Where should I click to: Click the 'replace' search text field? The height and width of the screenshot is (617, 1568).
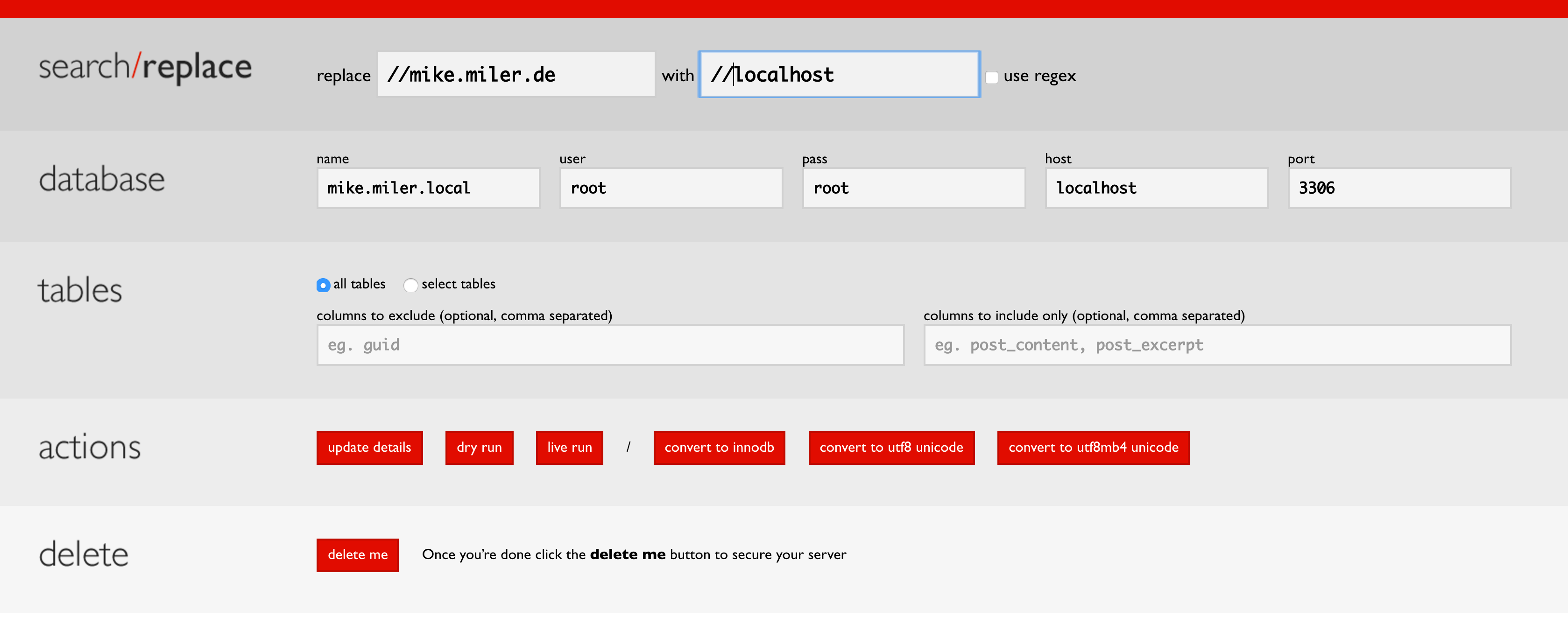(x=516, y=74)
